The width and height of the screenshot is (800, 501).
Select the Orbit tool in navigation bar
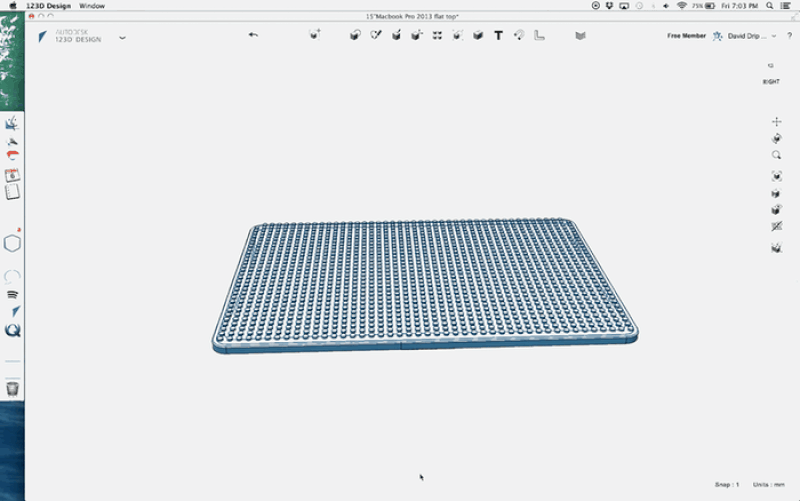point(777,139)
